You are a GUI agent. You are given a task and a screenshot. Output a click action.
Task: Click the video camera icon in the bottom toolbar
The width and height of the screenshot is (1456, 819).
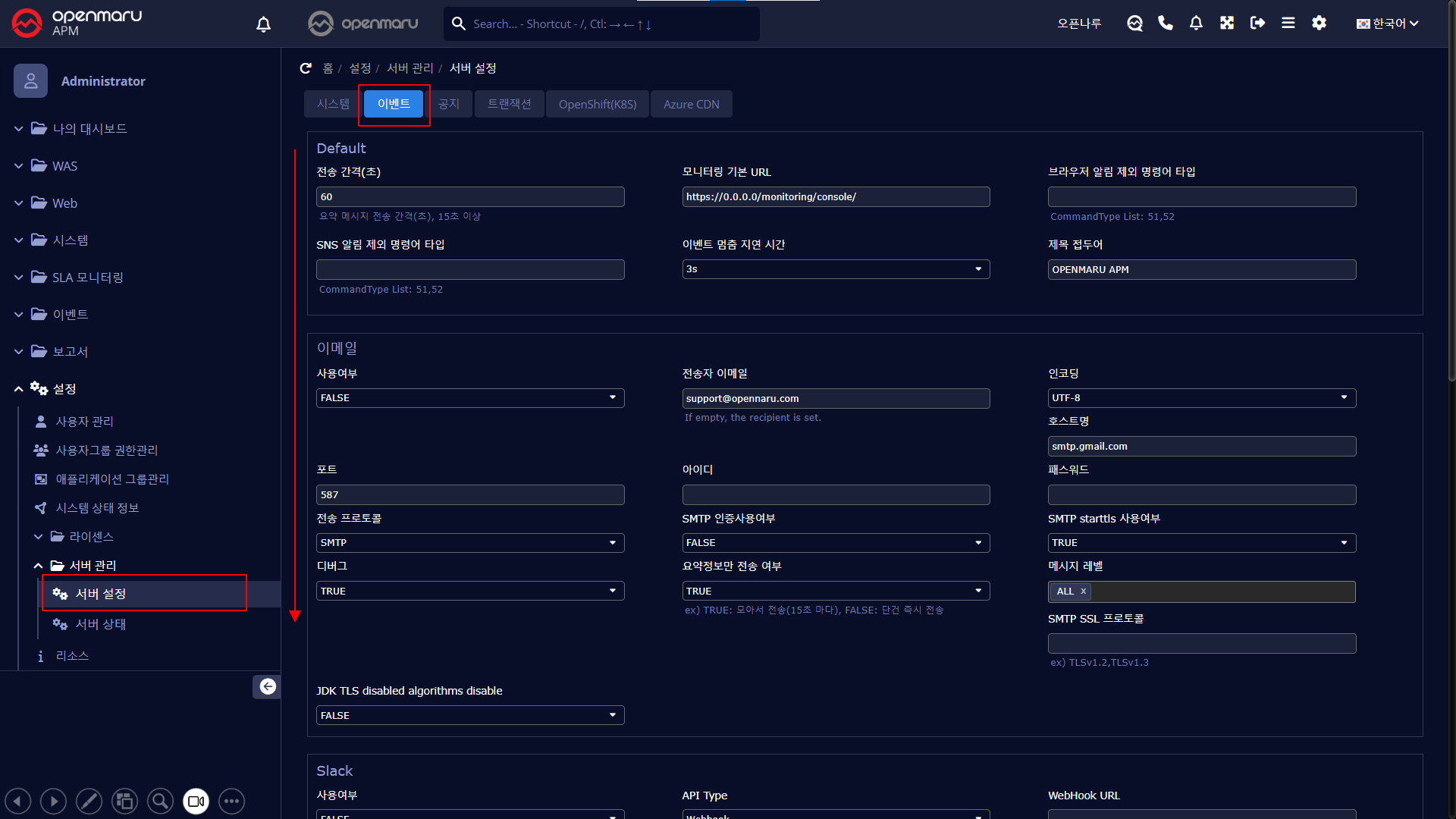point(196,801)
